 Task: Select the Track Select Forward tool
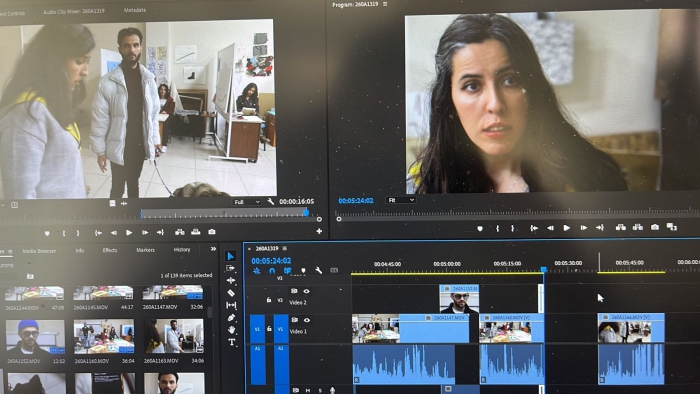(230, 268)
